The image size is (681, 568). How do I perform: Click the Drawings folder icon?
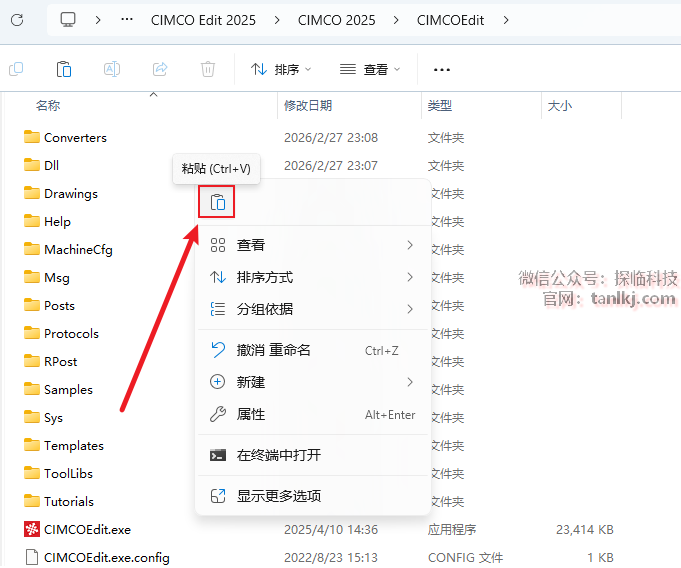point(32,193)
